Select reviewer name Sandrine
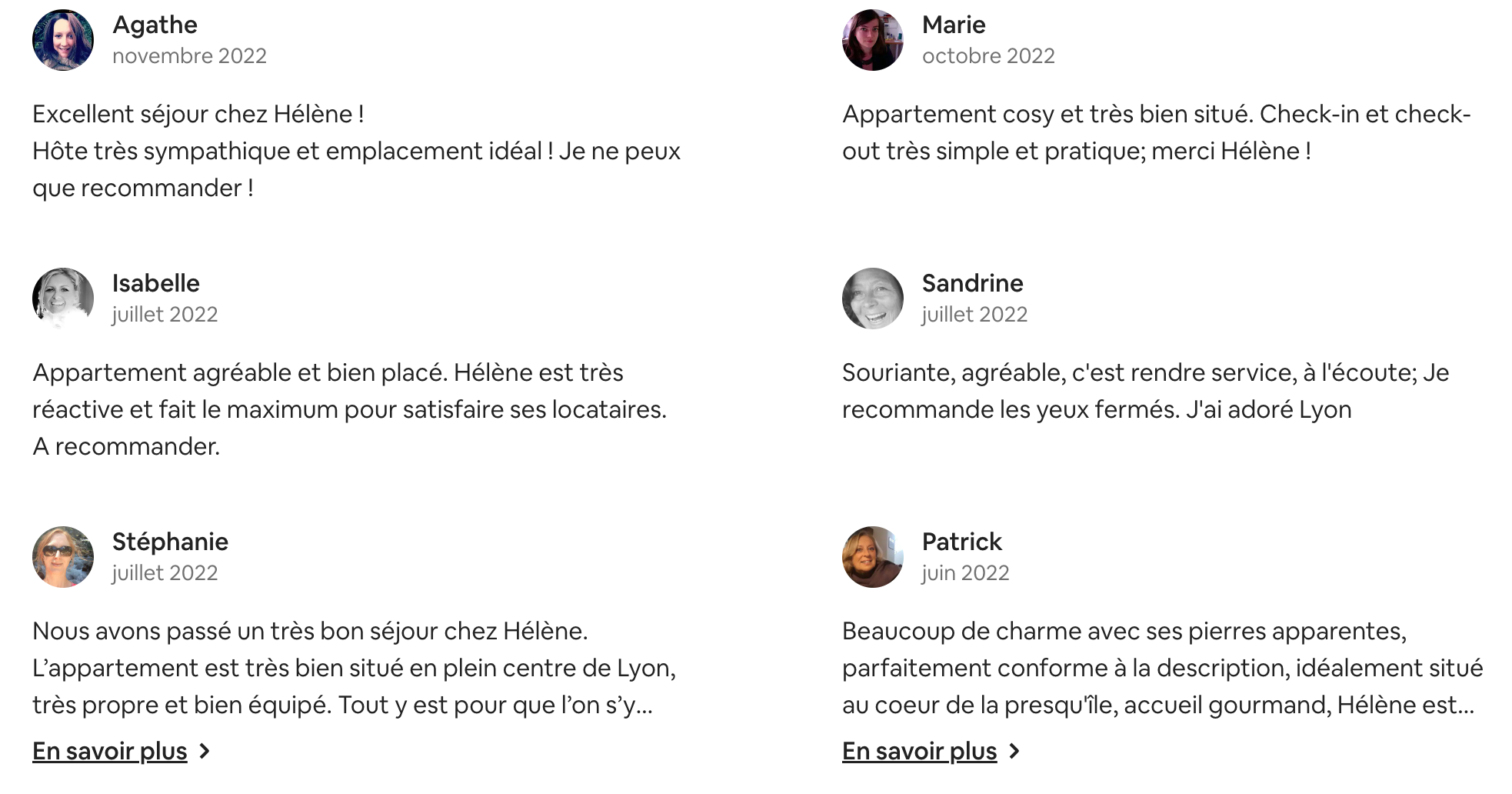The width and height of the screenshot is (1512, 794). [973, 283]
